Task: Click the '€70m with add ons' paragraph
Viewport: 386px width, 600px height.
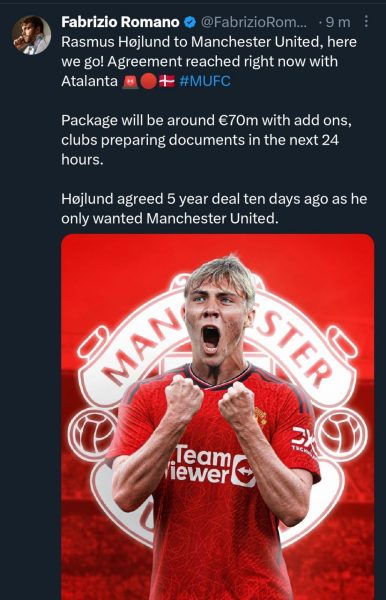Action: (207, 140)
